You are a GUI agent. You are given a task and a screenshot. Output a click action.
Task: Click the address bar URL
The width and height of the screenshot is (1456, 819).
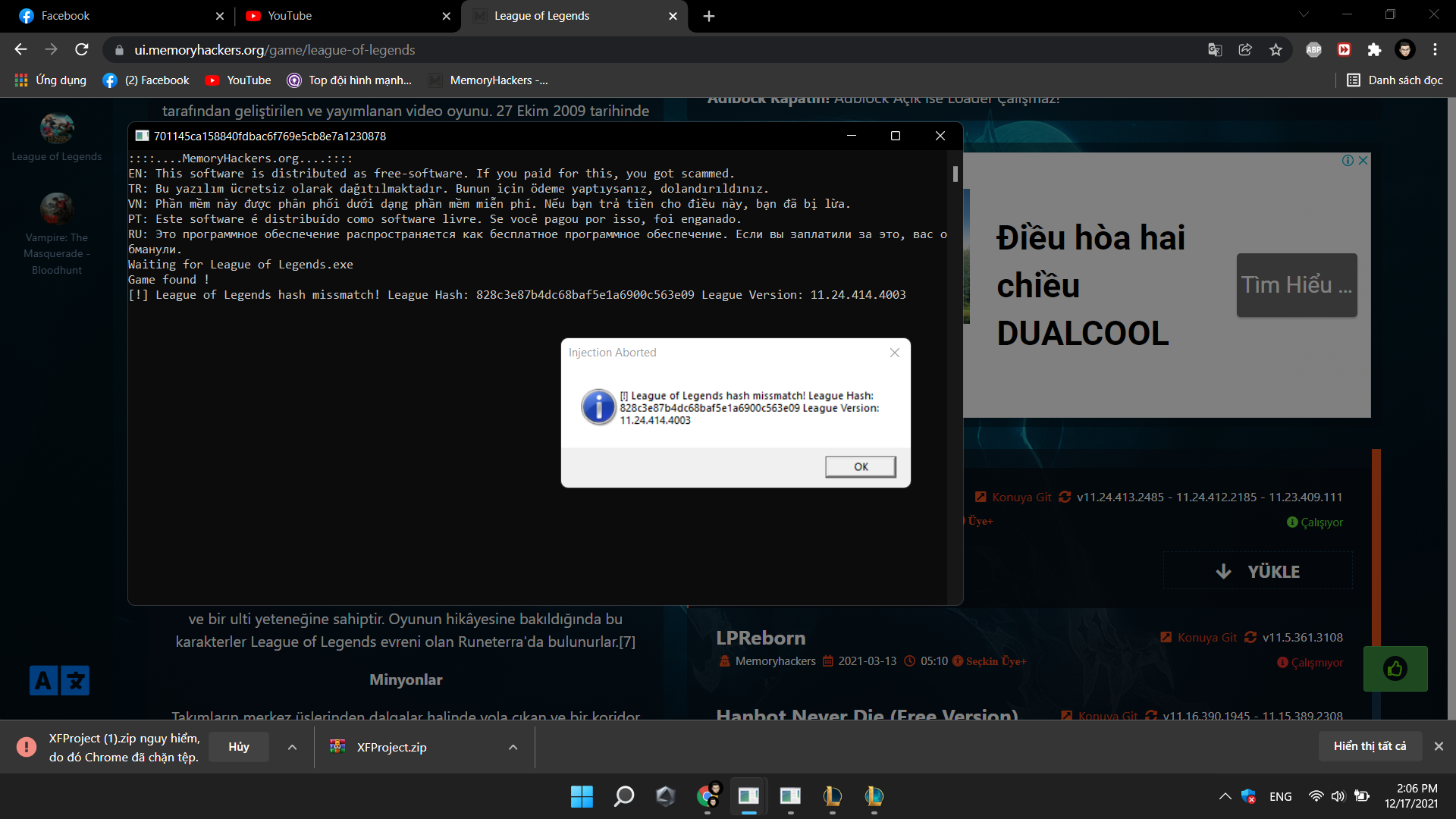tap(275, 50)
